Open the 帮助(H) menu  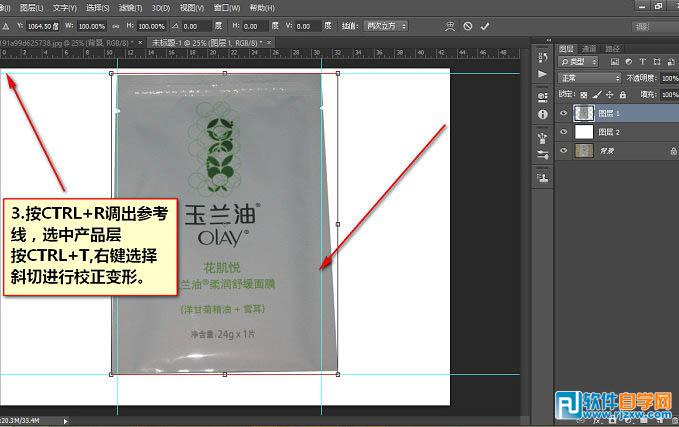262,8
